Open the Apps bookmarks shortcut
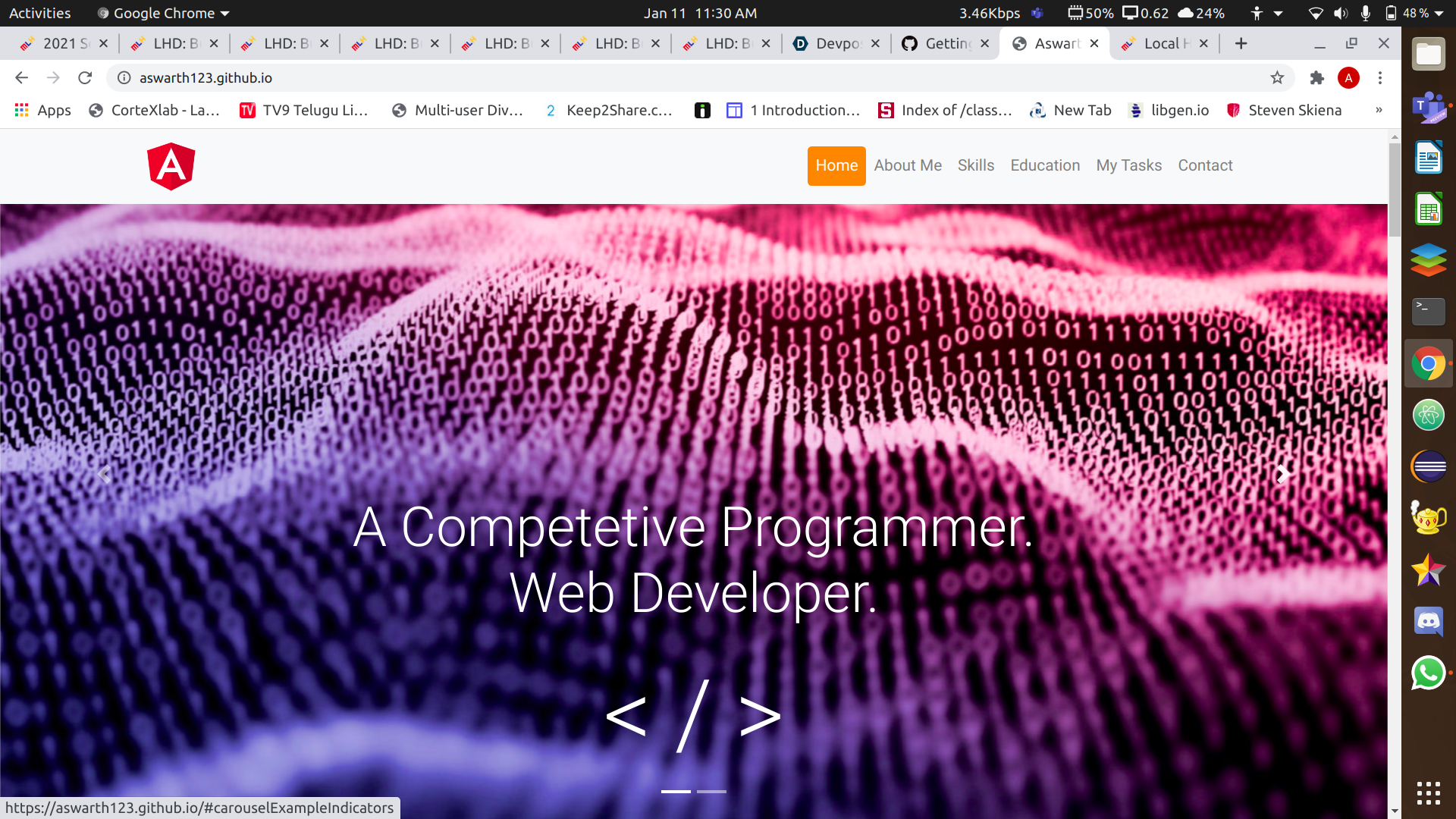Viewport: 1456px width, 819px height. (x=42, y=110)
